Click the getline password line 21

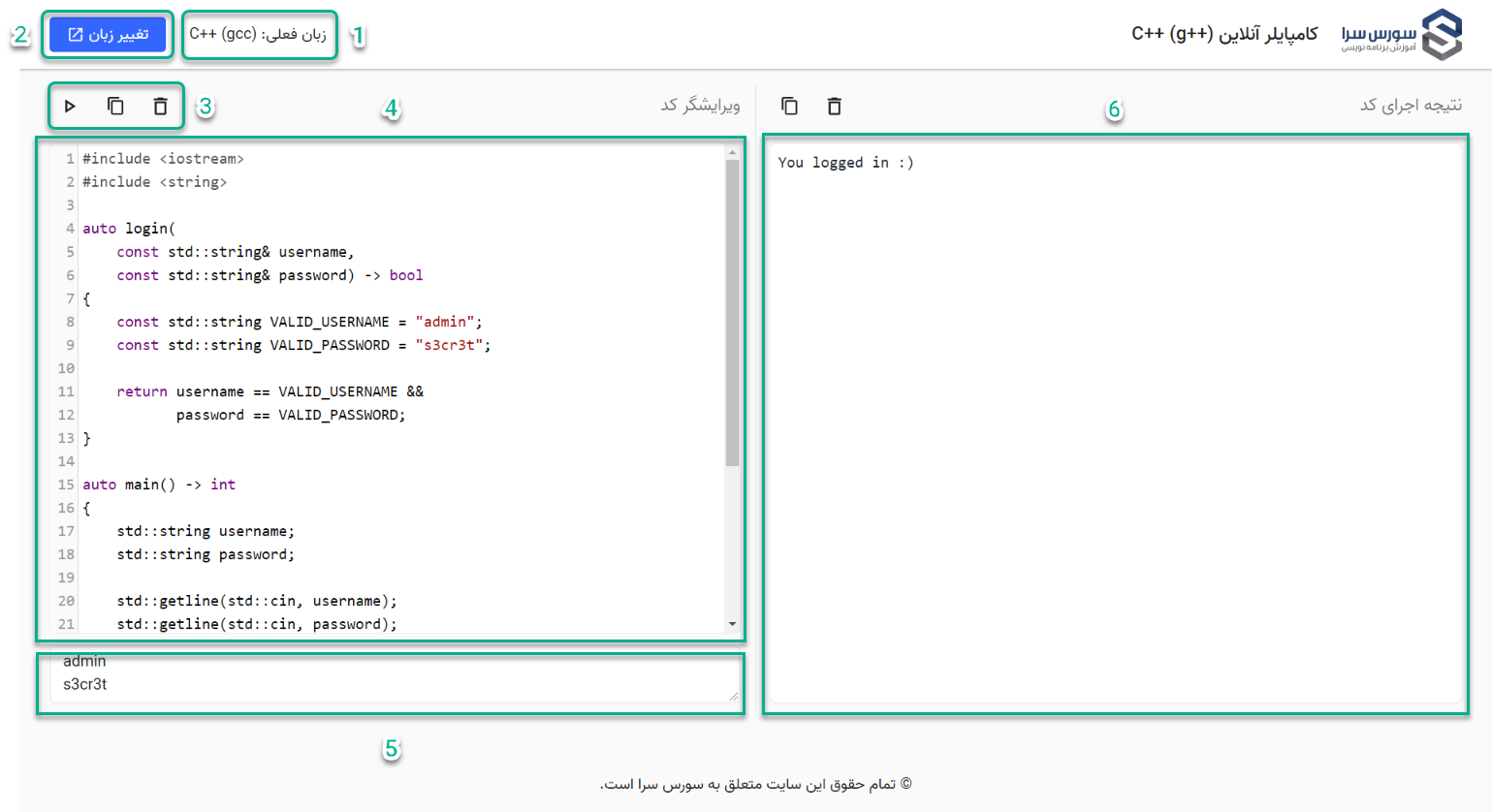(257, 624)
